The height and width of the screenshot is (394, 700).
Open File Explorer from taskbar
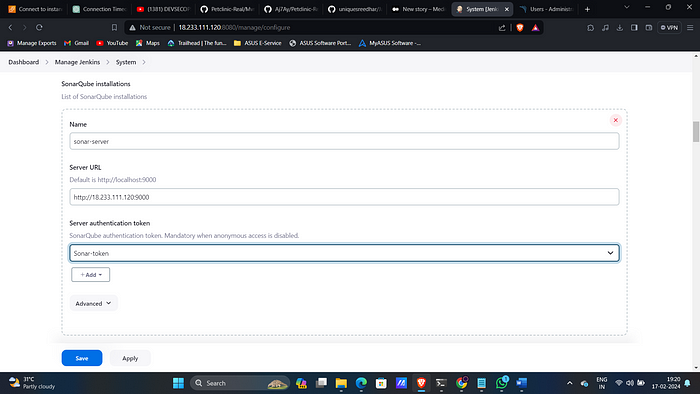click(341, 383)
